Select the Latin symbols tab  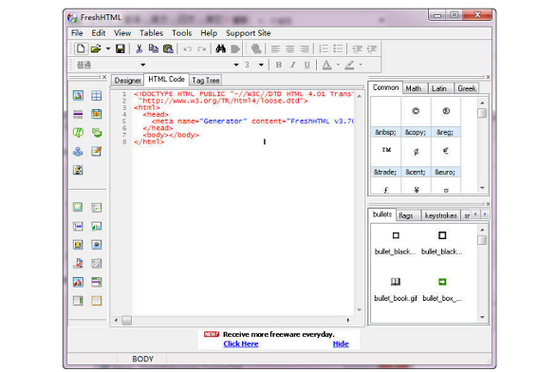[439, 88]
